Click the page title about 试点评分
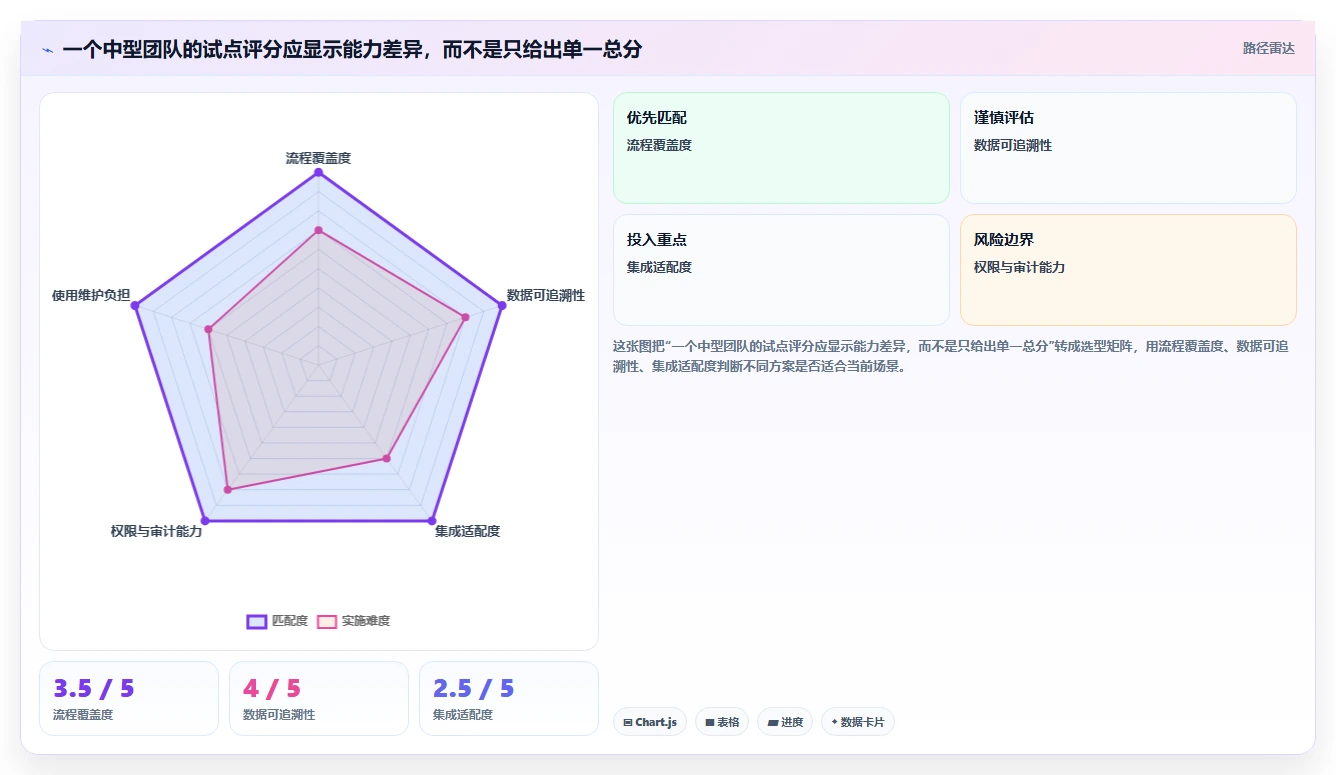 352,49
